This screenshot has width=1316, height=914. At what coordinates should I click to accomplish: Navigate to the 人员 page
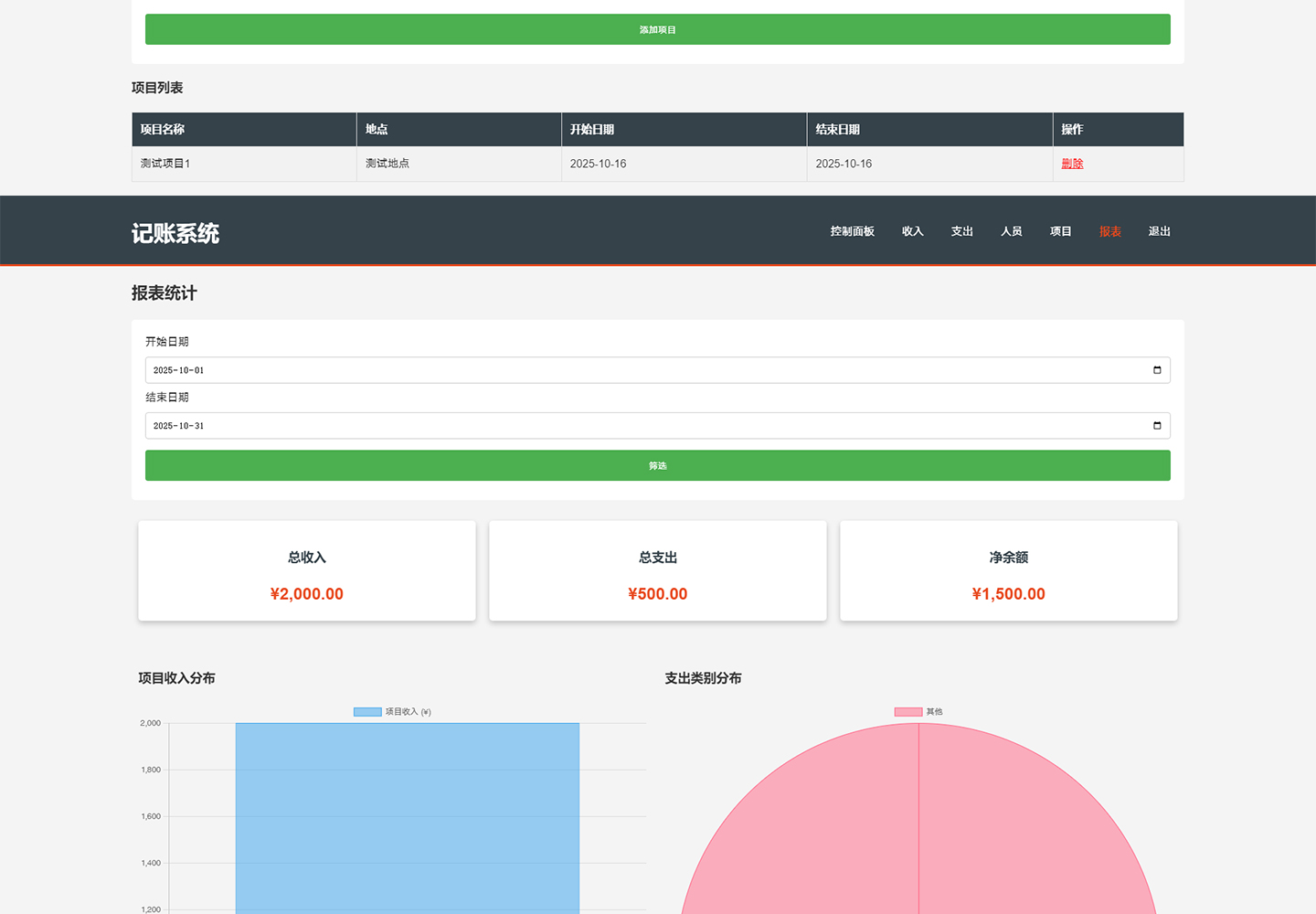click(x=1011, y=231)
